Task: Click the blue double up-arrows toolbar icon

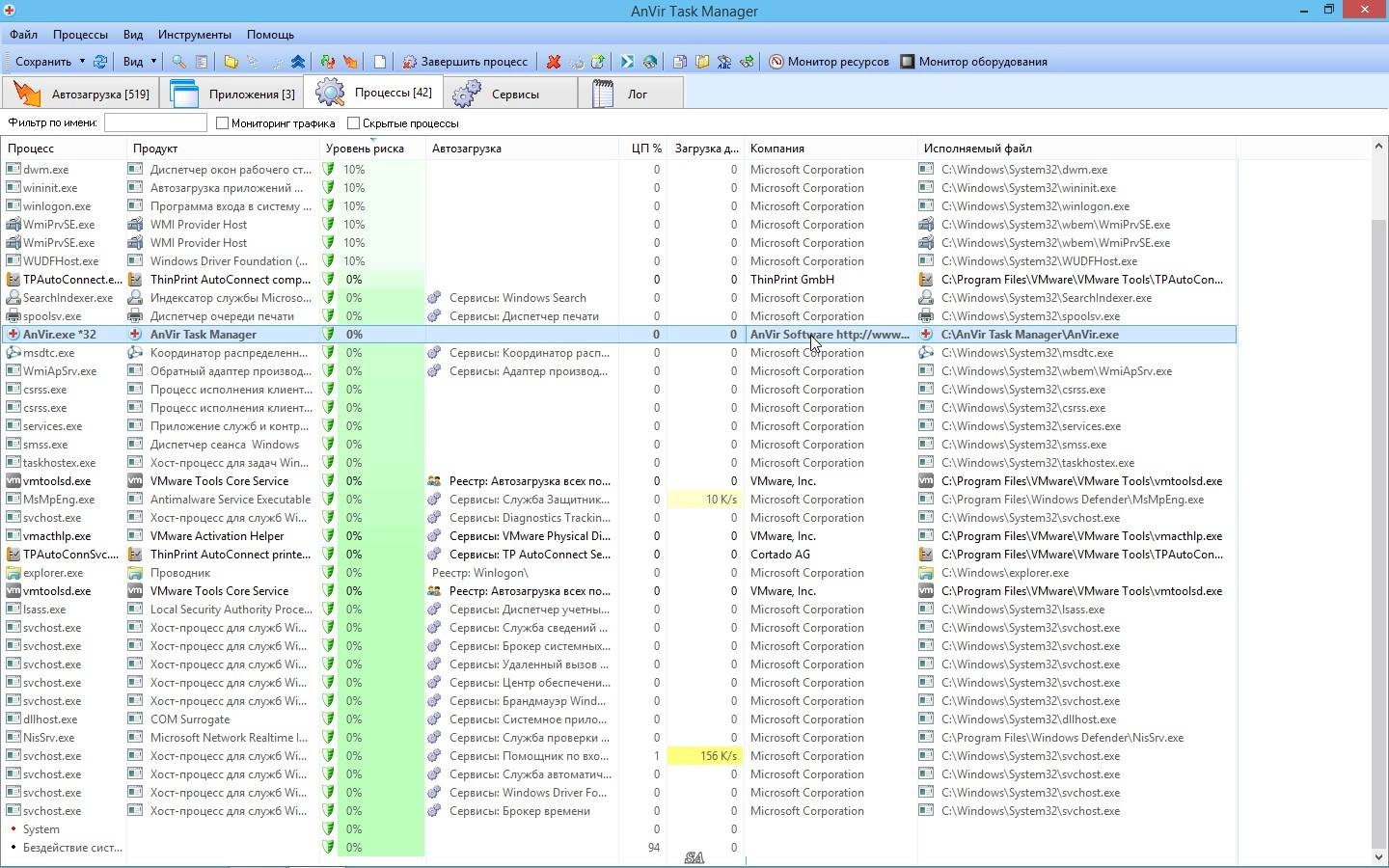Action: (x=298, y=61)
